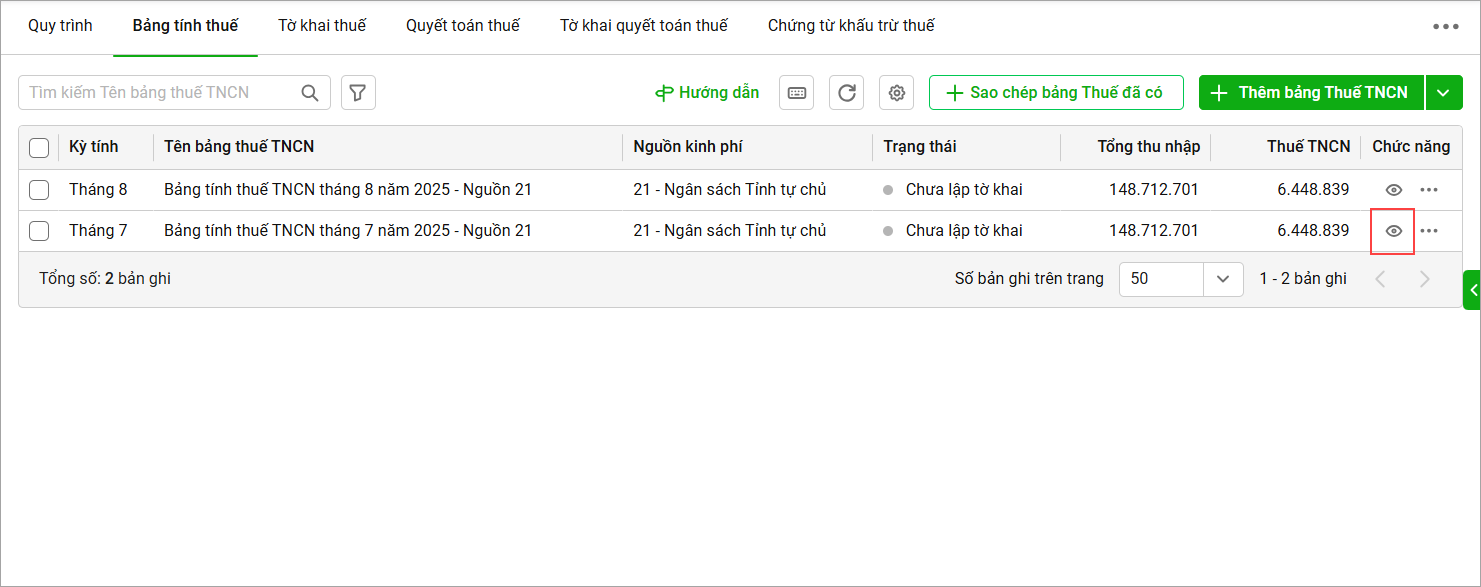1481x587 pixels.
Task: Open the Quyết toán thuế tab
Action: (463, 26)
